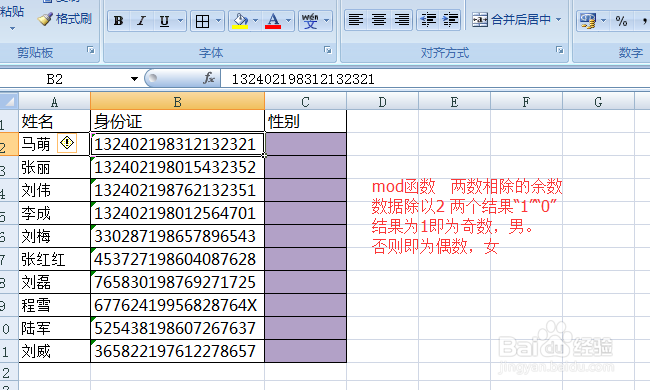Apply yellow fill color bucket
This screenshot has height=390, width=650.
[240, 21]
